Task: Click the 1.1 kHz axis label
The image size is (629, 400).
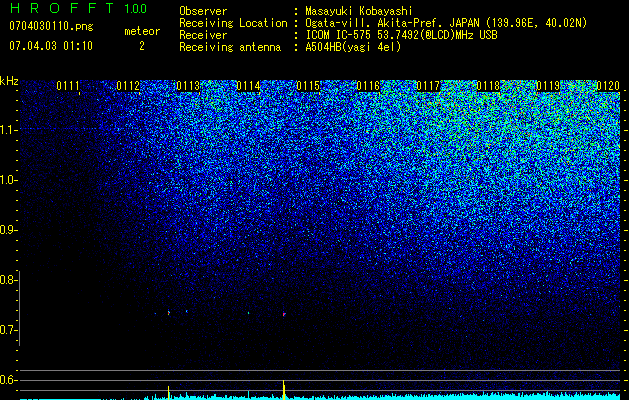Action: 7,130
